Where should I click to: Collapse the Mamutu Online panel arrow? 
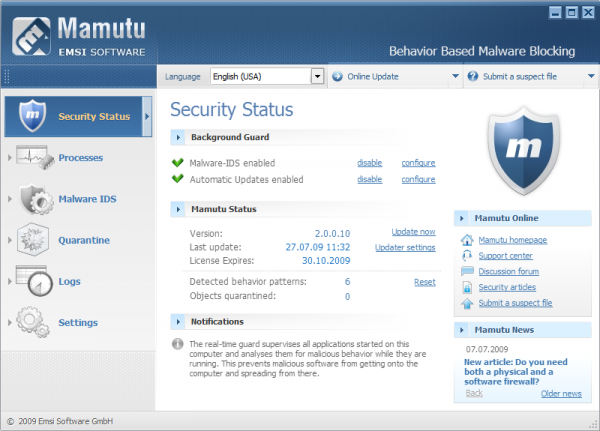pyautogui.click(x=461, y=218)
